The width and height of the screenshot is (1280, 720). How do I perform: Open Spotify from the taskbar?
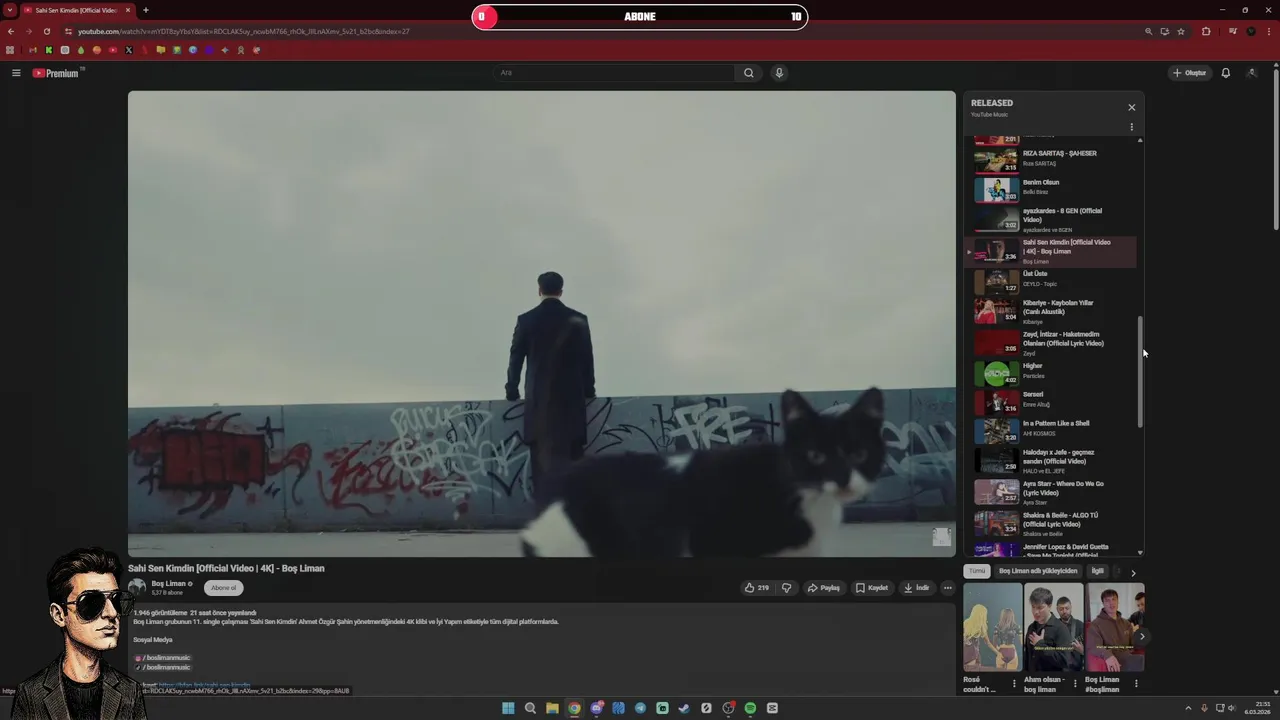(750, 708)
